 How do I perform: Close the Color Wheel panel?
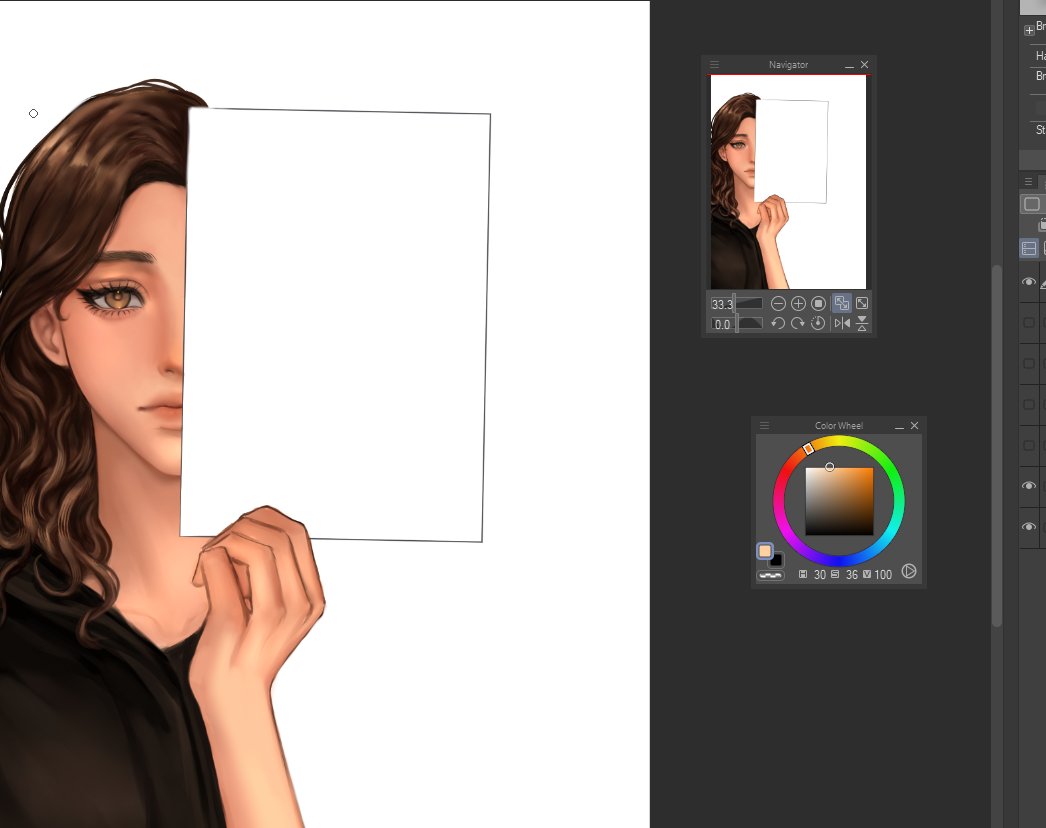915,426
